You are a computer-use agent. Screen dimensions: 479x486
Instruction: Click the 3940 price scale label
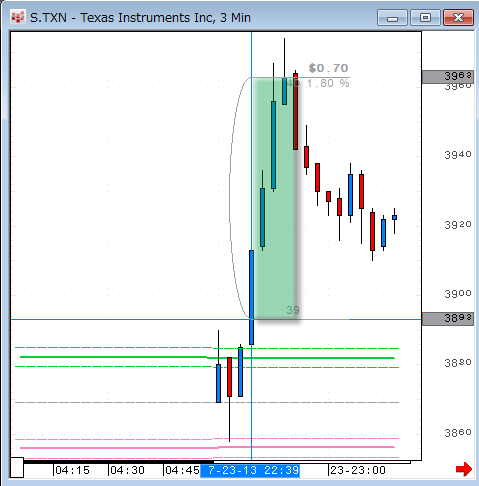pos(458,155)
